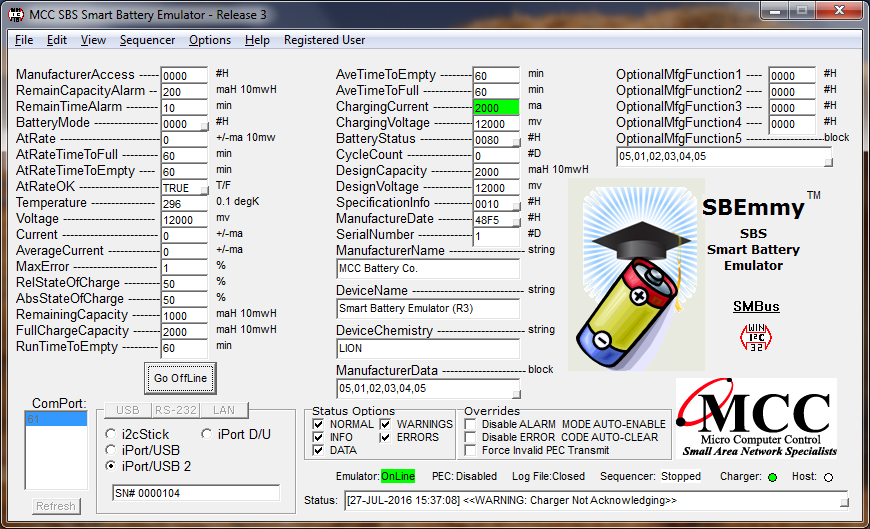Expand the ManufacturerData block field
The width and height of the screenshot is (870, 529).
pos(516,395)
